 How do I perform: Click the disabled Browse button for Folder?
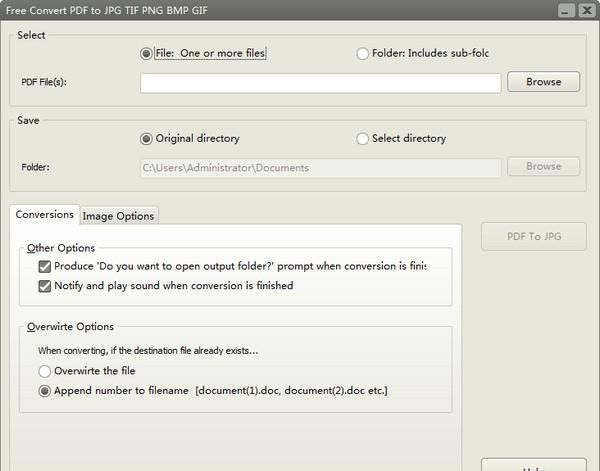[543, 166]
